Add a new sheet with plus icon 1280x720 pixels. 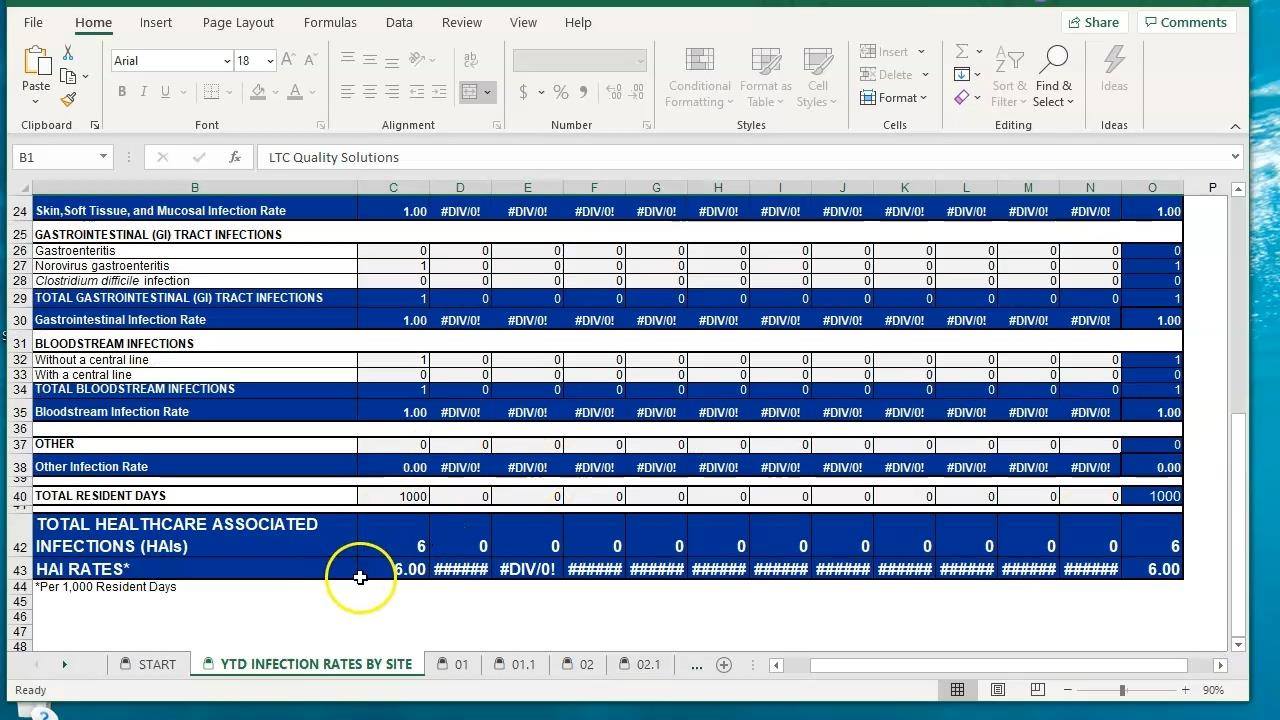click(724, 665)
